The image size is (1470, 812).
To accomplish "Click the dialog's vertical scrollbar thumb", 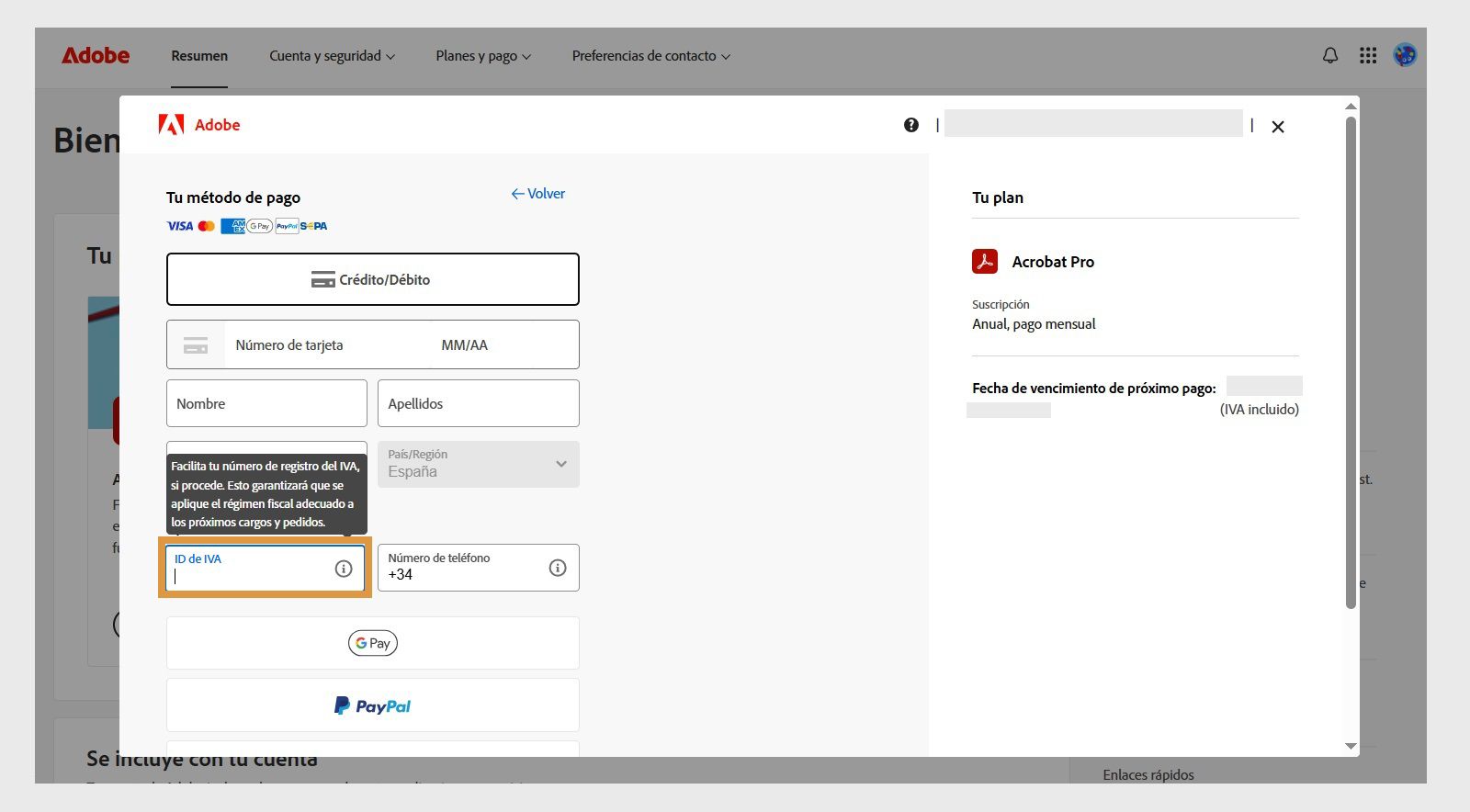I will (x=1351, y=363).
